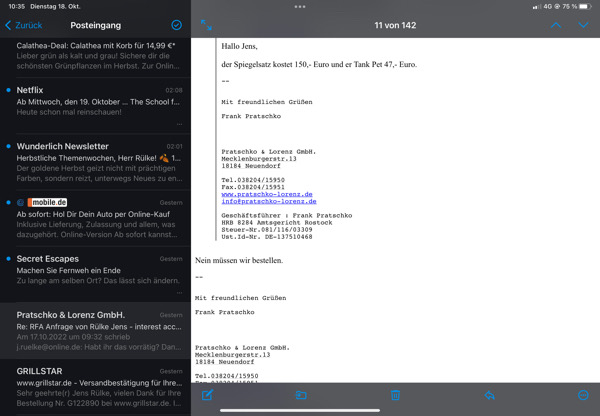600x416 pixels.
Task: Tap the 10:35 clock in status bar
Action: (x=16, y=7)
